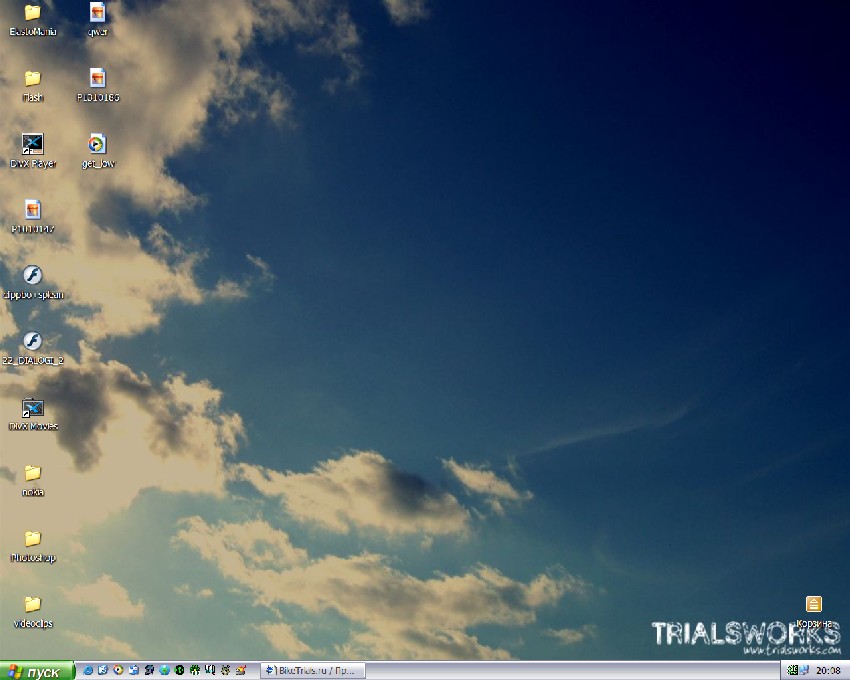
Task: Open the Пуск start menu
Action: [37, 671]
